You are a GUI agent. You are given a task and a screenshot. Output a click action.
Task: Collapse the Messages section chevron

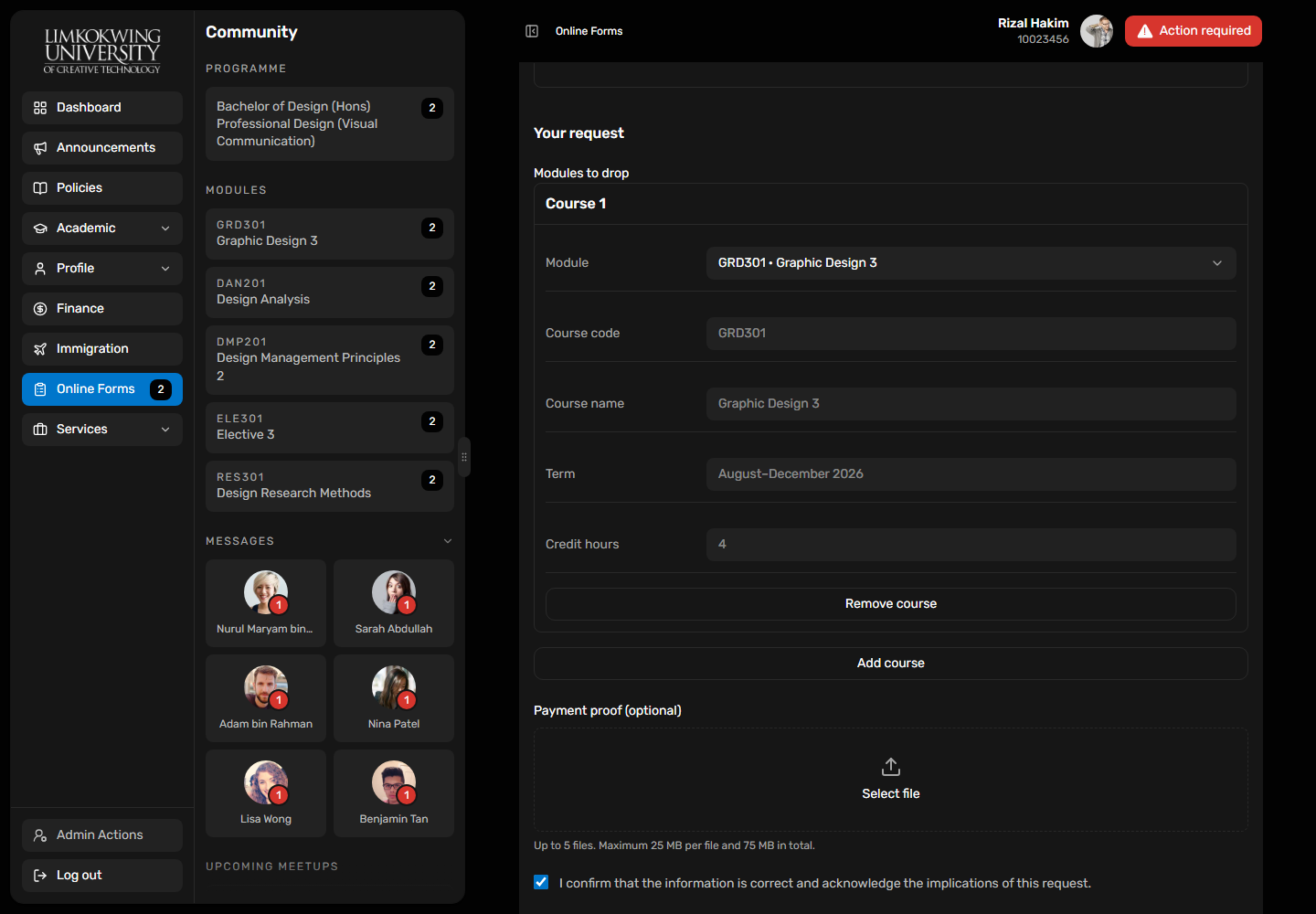tap(448, 541)
